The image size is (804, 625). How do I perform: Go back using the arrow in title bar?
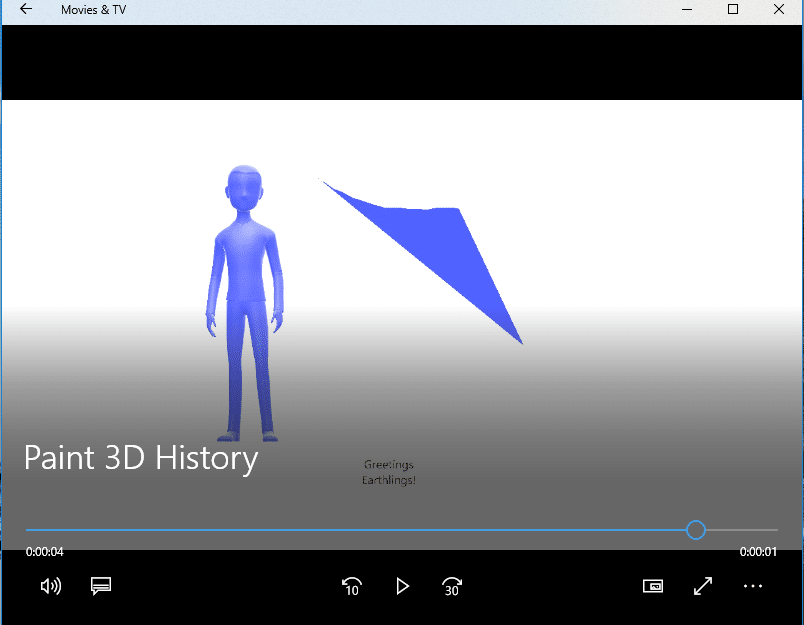(x=26, y=9)
